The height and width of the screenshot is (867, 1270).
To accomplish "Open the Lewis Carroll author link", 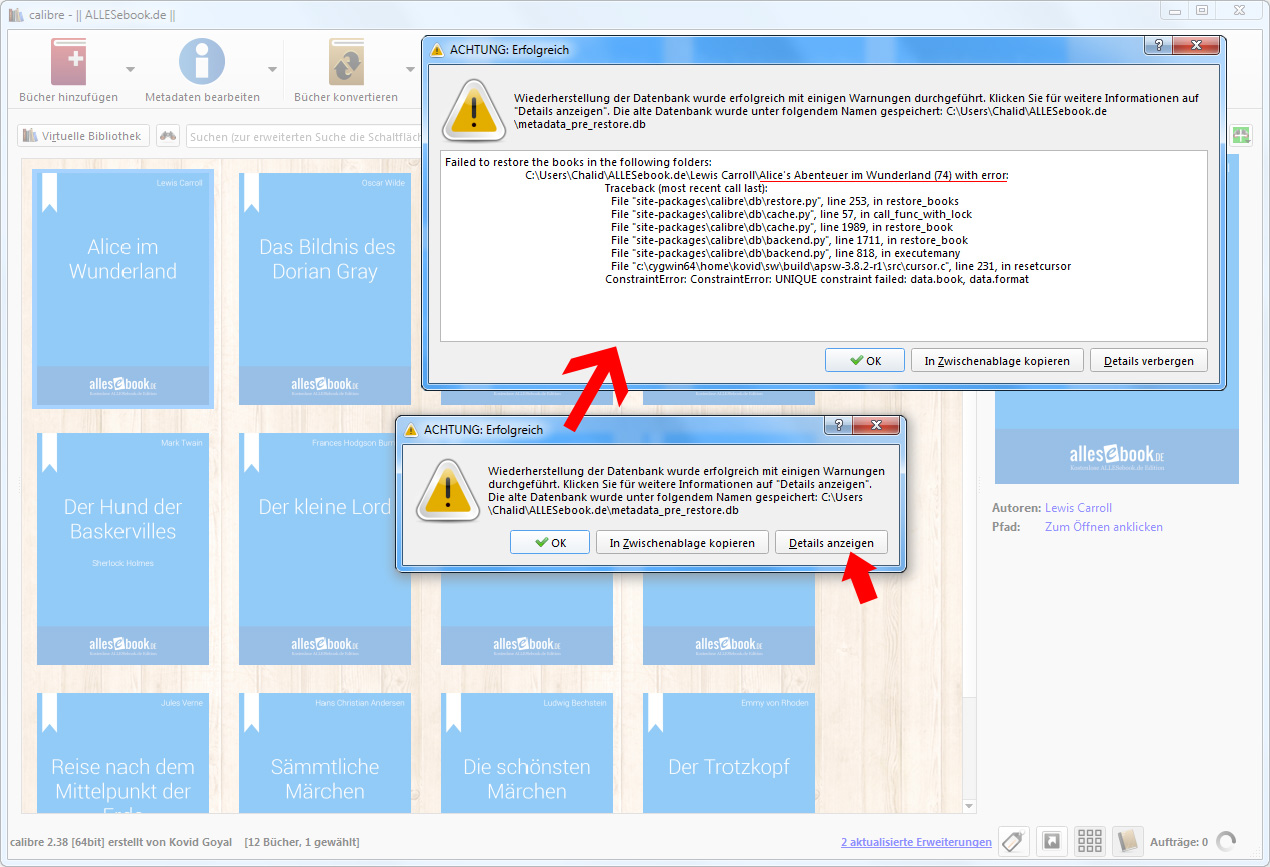I will [1078, 508].
